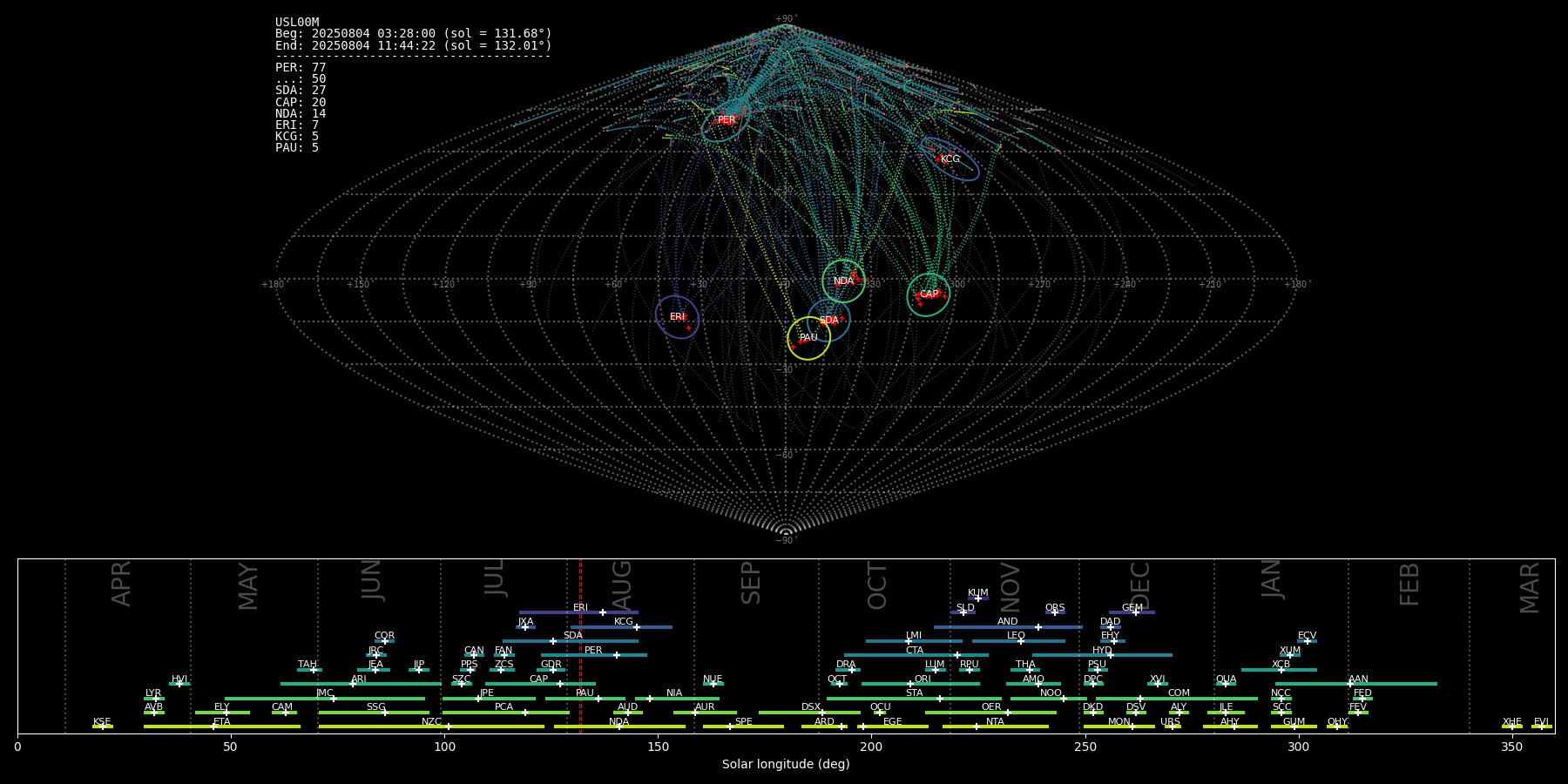This screenshot has width=1568, height=784.
Task: Click the LEO shower bar in timeline
Action: pos(1018,641)
